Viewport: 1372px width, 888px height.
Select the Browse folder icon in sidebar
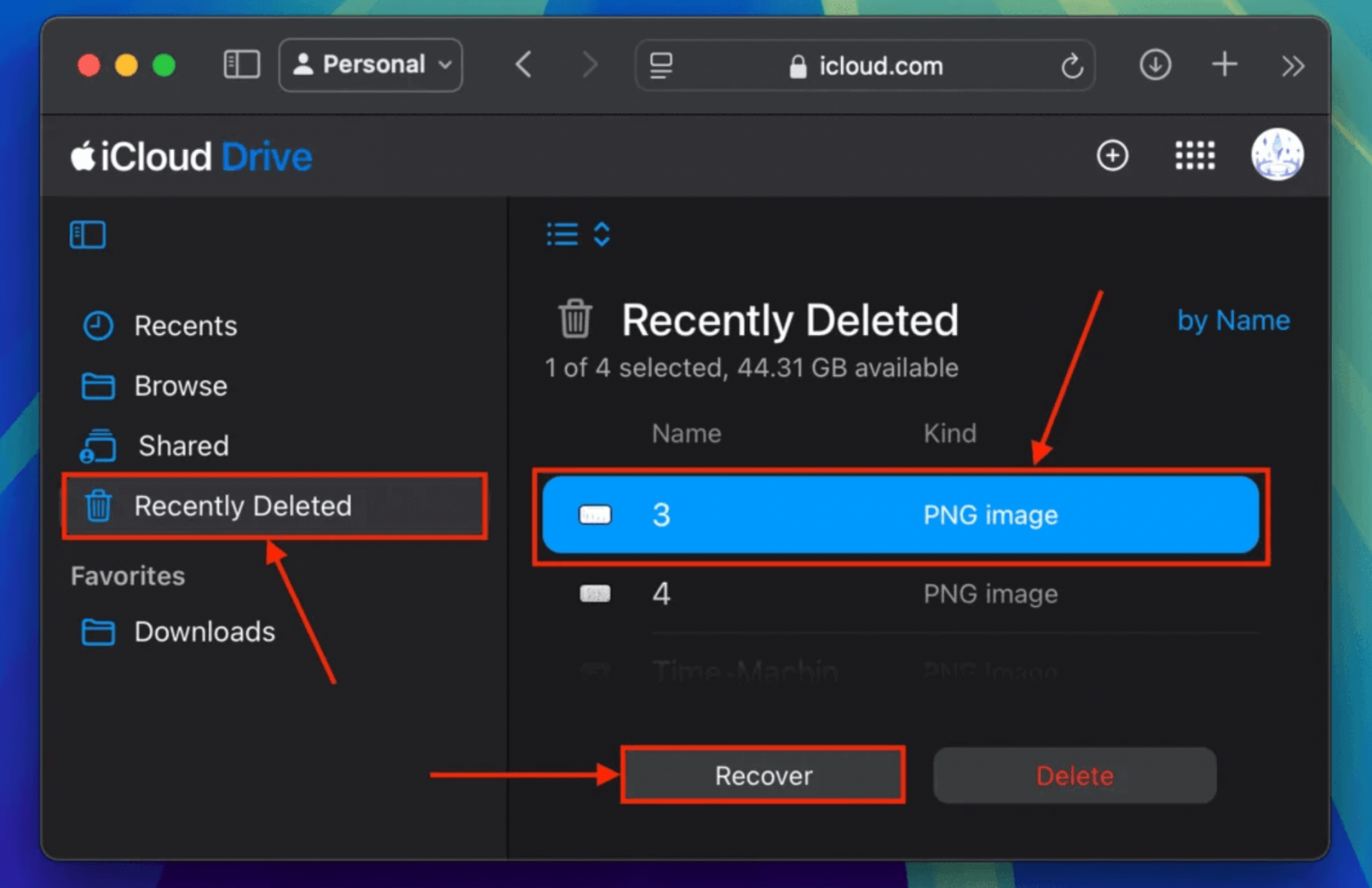[x=99, y=386]
